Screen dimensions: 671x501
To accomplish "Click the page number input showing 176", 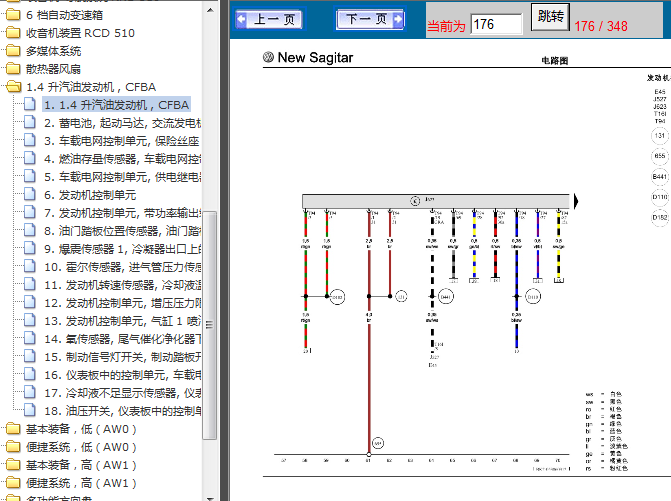I will [x=496, y=24].
